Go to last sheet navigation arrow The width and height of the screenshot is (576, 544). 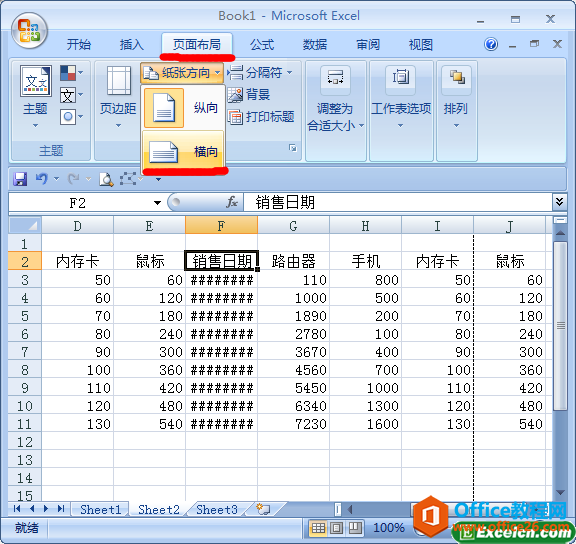click(61, 508)
